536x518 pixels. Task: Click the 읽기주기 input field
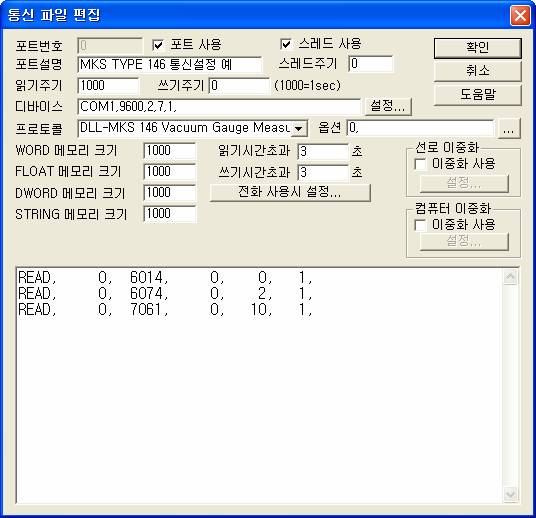point(108,85)
